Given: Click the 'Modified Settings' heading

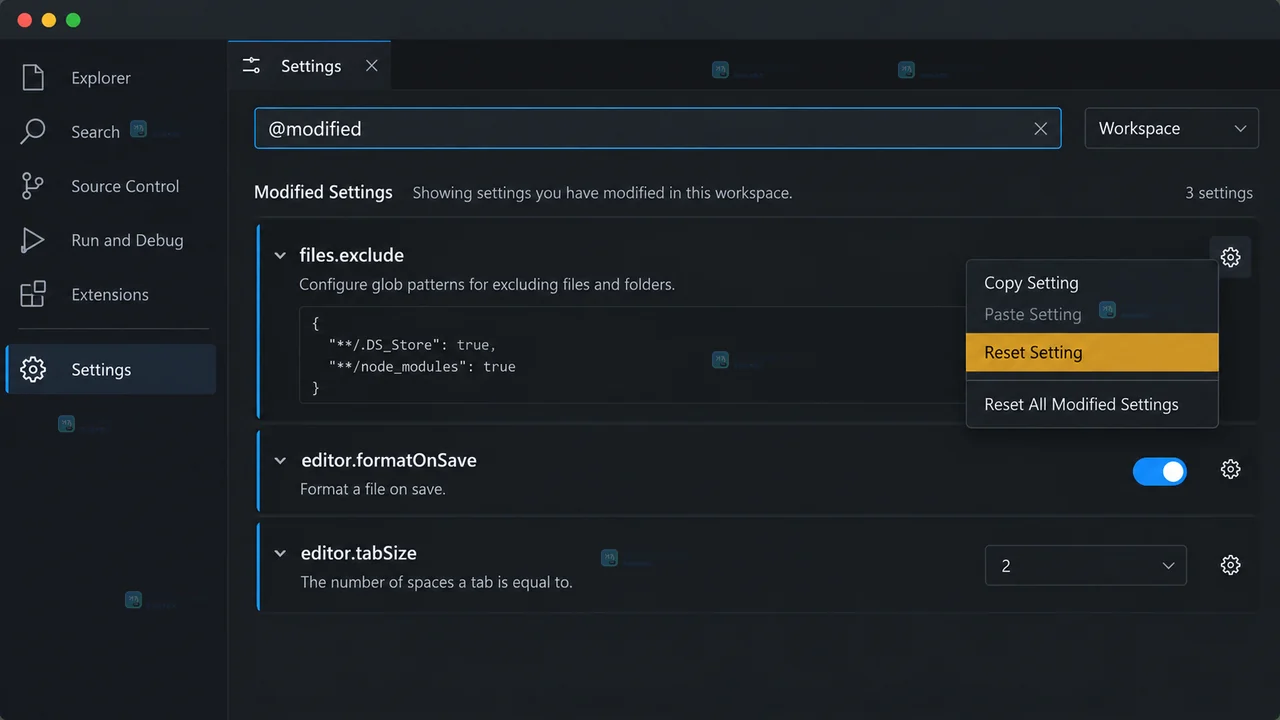Looking at the screenshot, I should (323, 192).
